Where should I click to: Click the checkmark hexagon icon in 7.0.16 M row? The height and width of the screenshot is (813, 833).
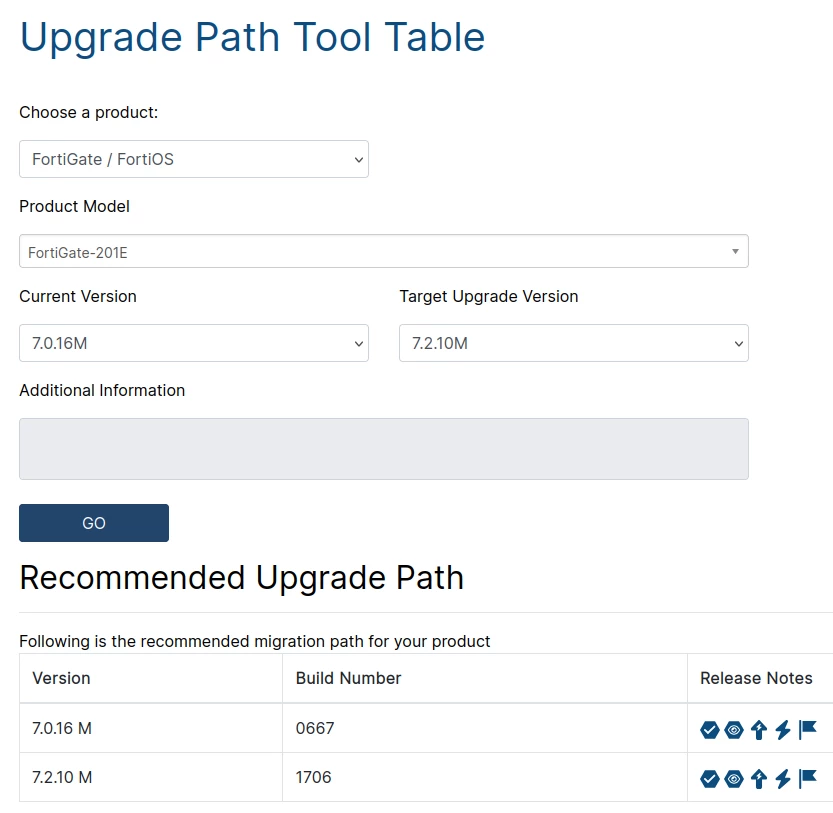(709, 730)
